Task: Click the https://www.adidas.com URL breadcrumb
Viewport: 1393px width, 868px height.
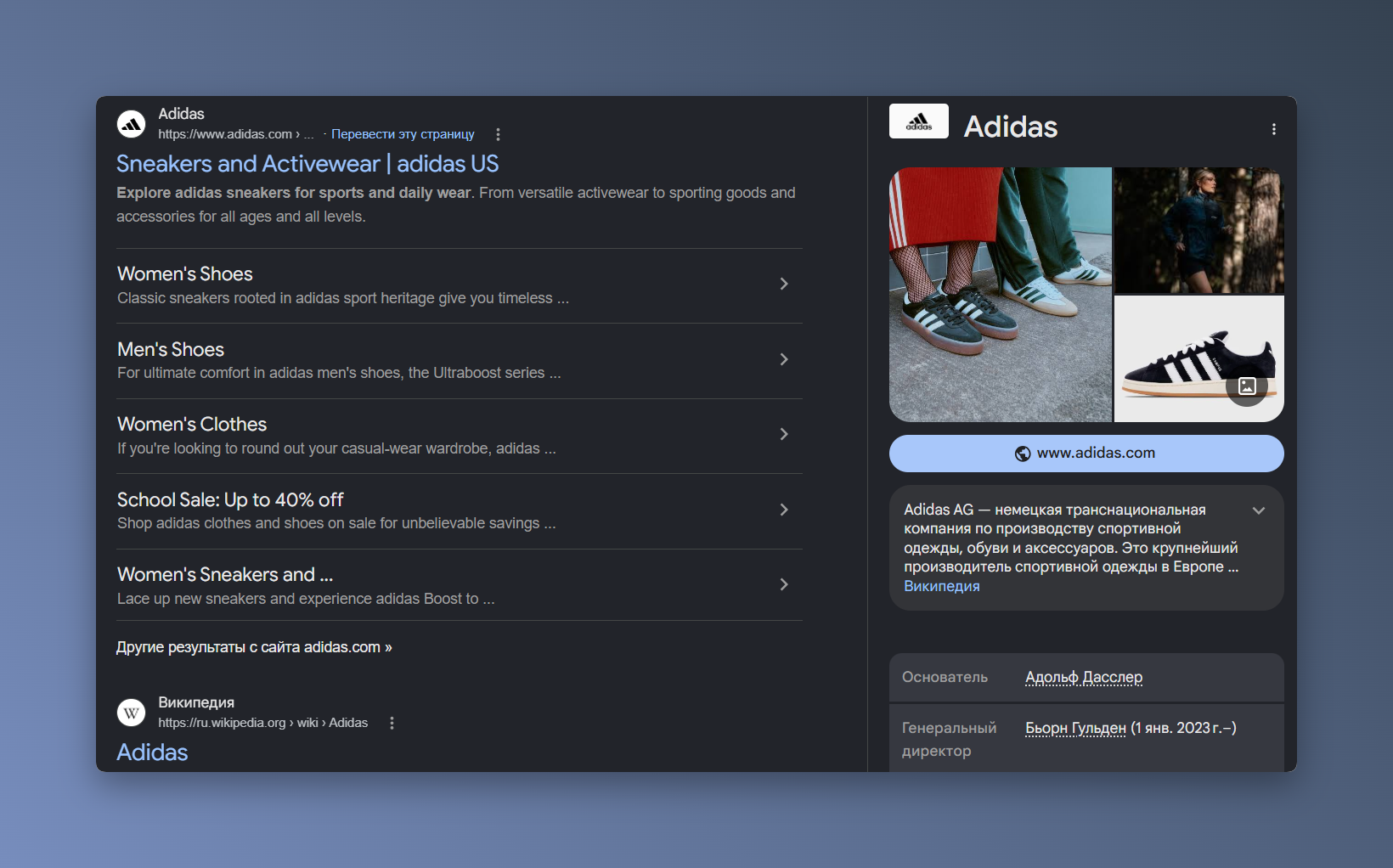Action: coord(236,134)
